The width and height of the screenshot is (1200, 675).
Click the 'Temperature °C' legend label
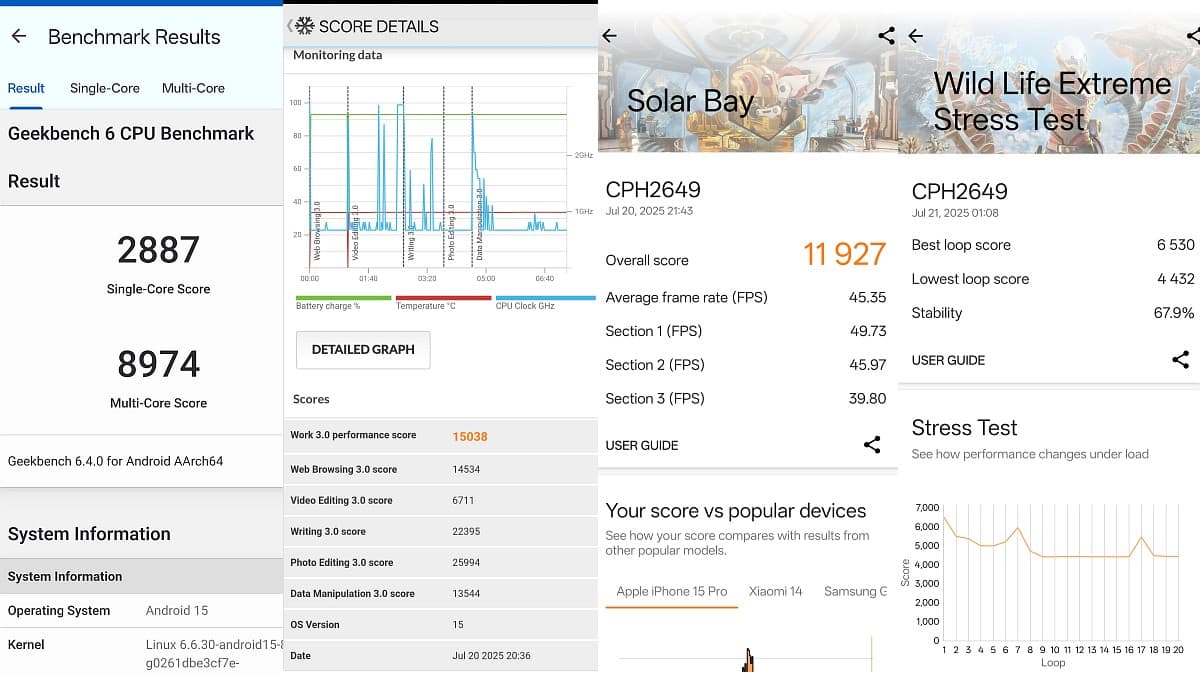pos(426,306)
